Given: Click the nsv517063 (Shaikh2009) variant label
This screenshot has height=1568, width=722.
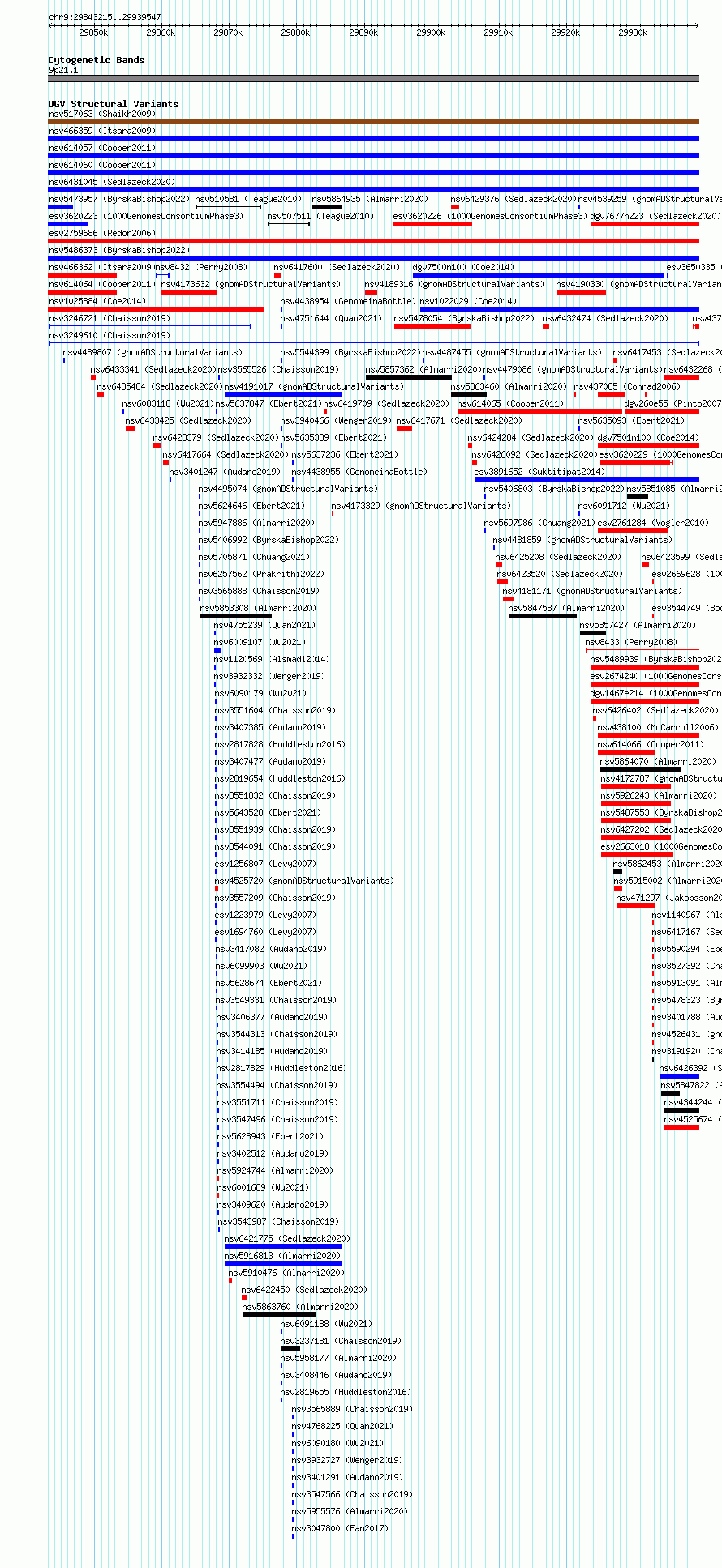Looking at the screenshot, I should click(102, 114).
